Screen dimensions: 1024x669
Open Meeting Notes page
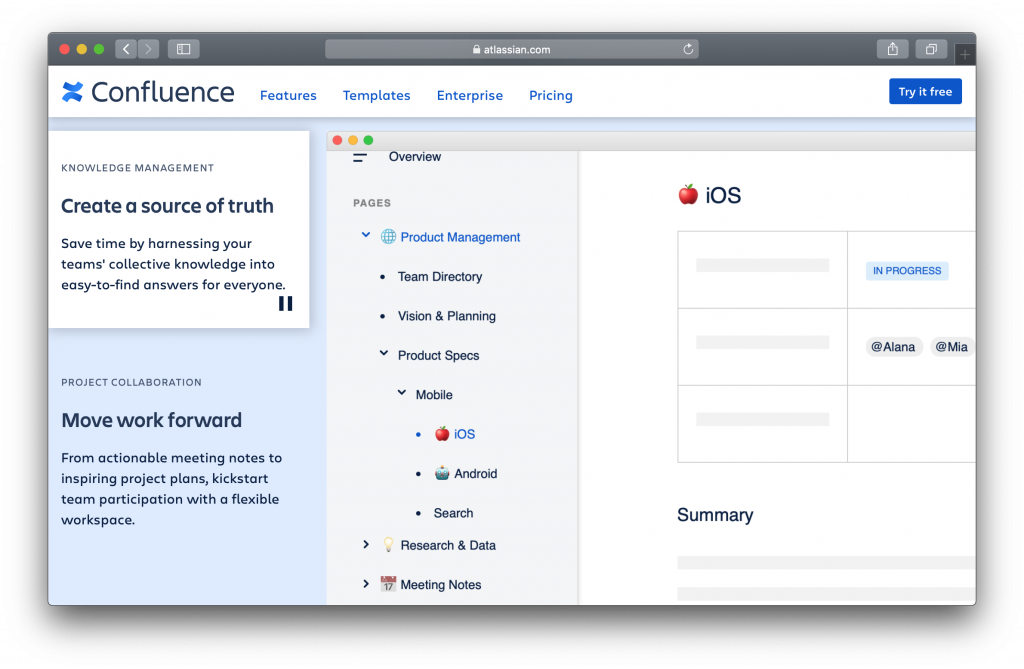[441, 585]
